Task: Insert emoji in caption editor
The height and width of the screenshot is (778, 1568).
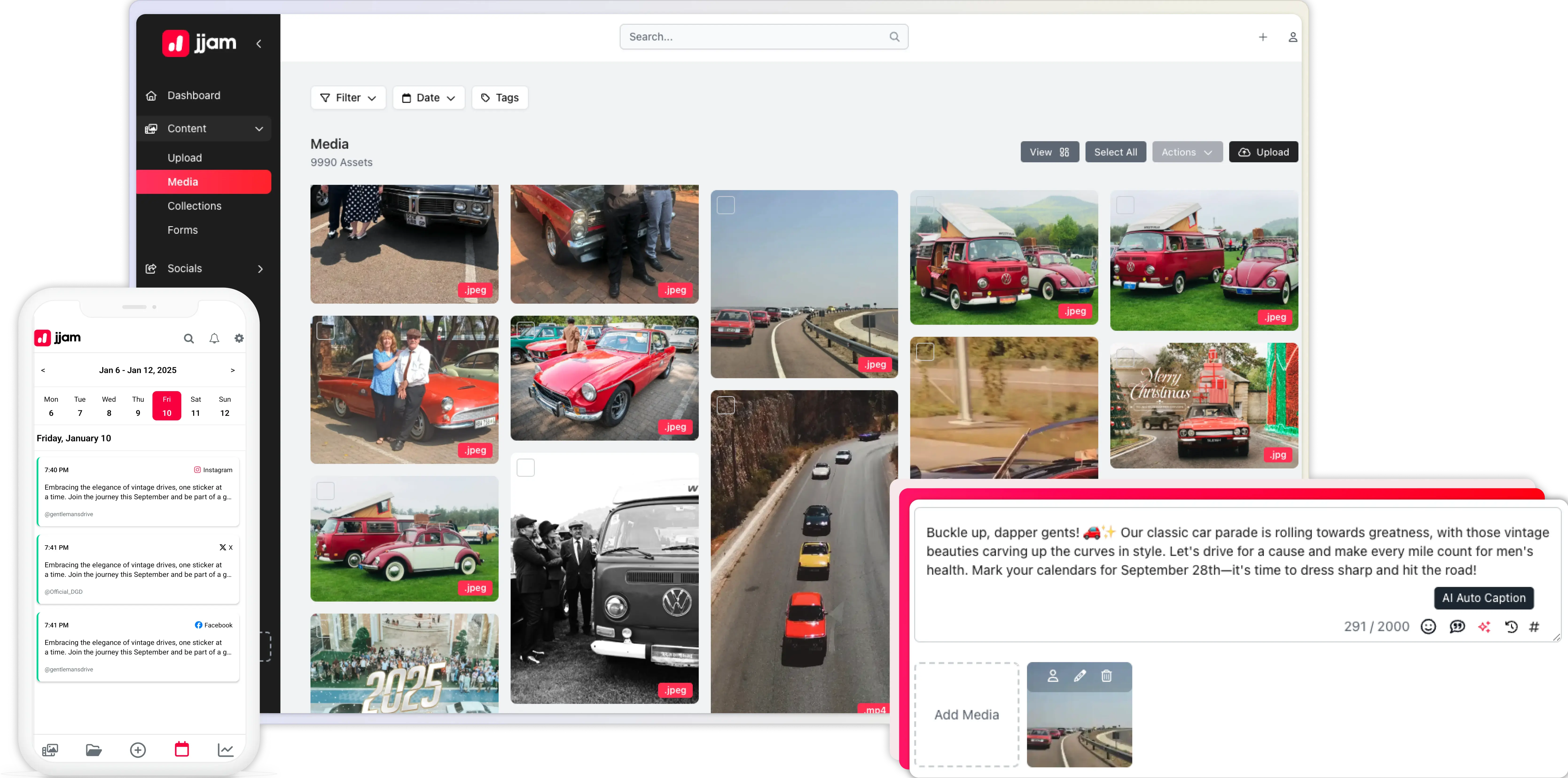Action: pos(1428,626)
